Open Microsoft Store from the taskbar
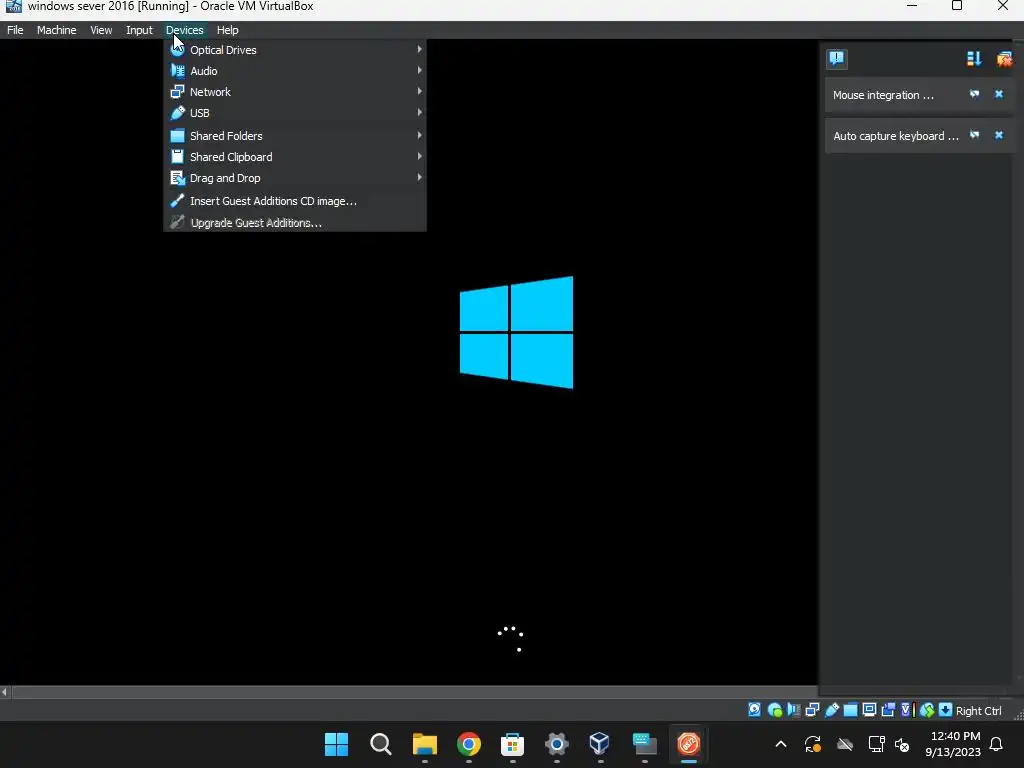This screenshot has height=768, width=1024. [x=513, y=744]
